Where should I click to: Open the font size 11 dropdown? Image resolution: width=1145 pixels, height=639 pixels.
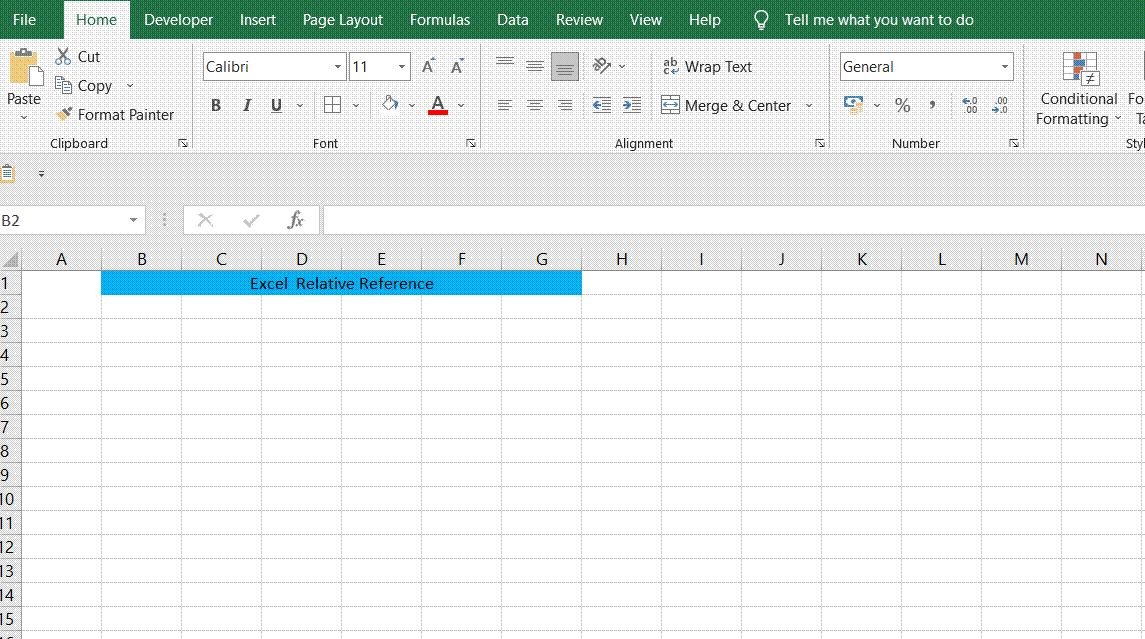402,66
